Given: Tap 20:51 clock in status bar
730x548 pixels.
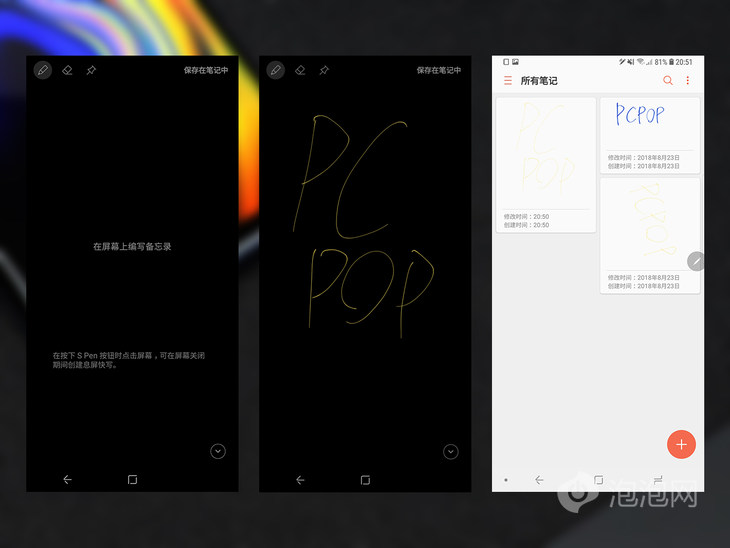Looking at the screenshot, I should [684, 62].
